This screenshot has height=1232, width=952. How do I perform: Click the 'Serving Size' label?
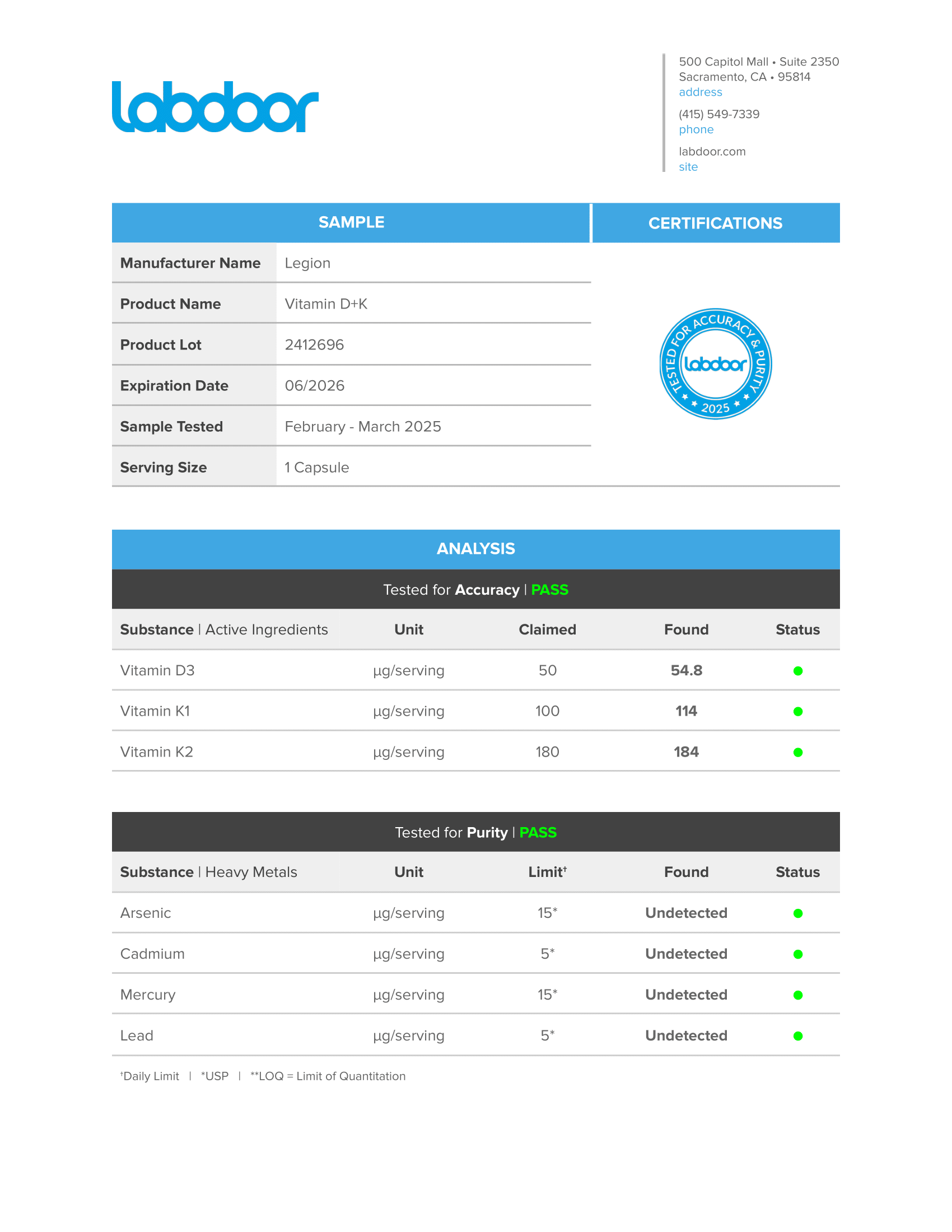164,468
